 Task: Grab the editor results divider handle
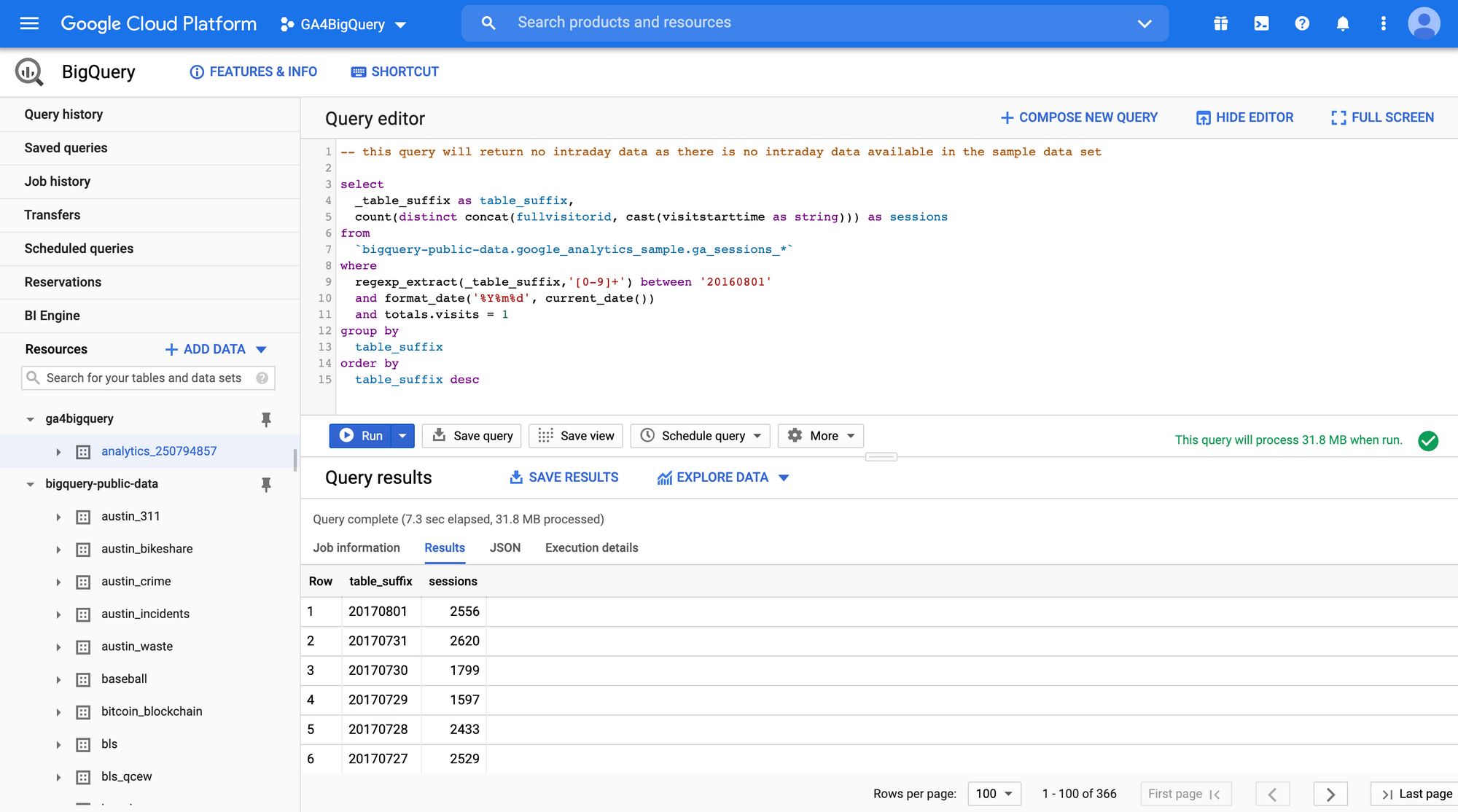(x=881, y=457)
